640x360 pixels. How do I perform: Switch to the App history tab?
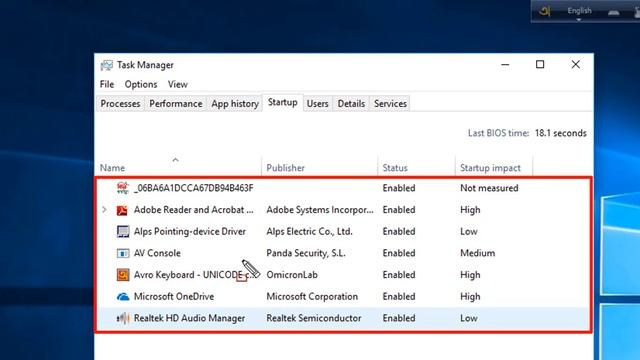coord(235,104)
